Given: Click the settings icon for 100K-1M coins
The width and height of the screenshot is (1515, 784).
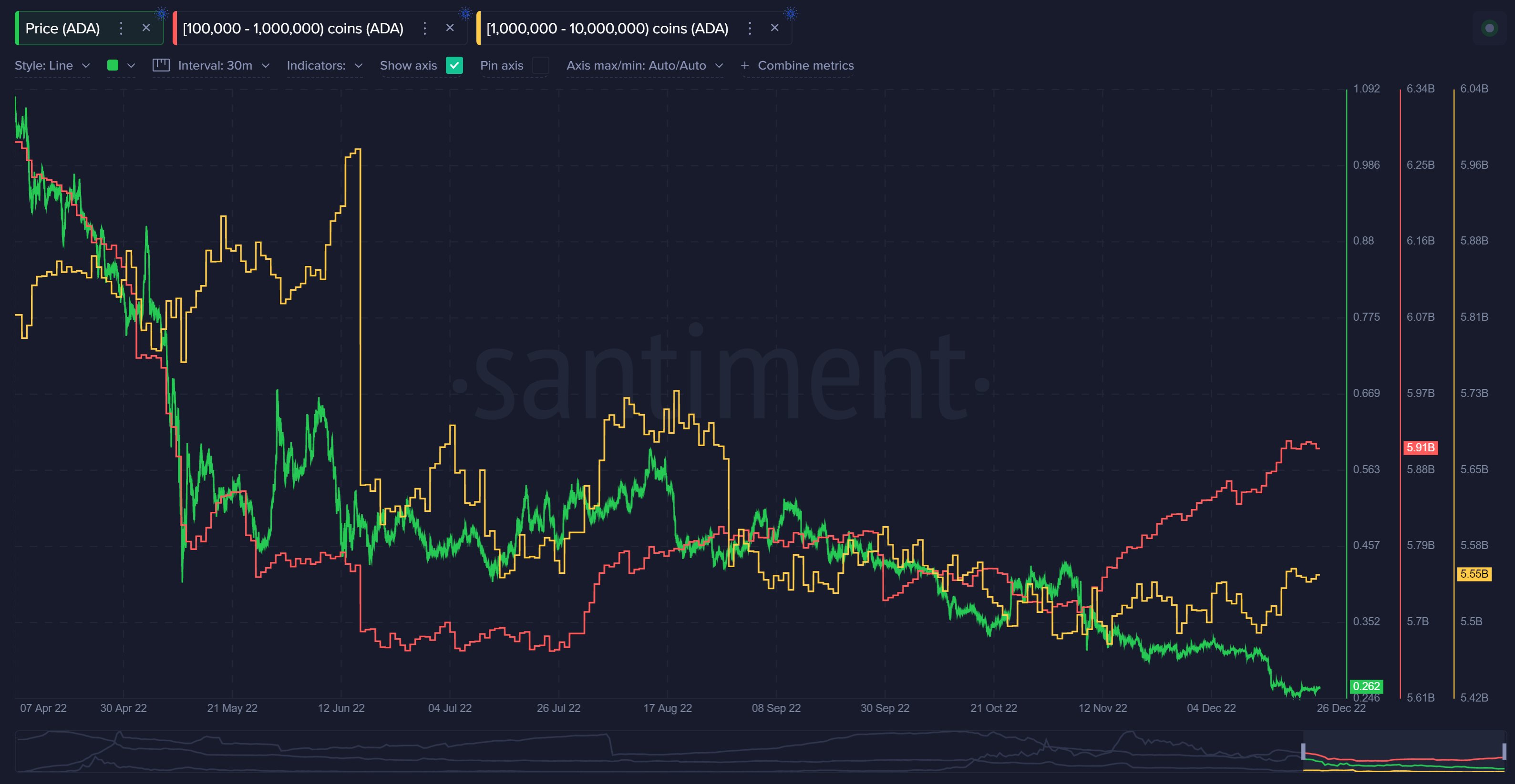Looking at the screenshot, I should pos(425,27).
